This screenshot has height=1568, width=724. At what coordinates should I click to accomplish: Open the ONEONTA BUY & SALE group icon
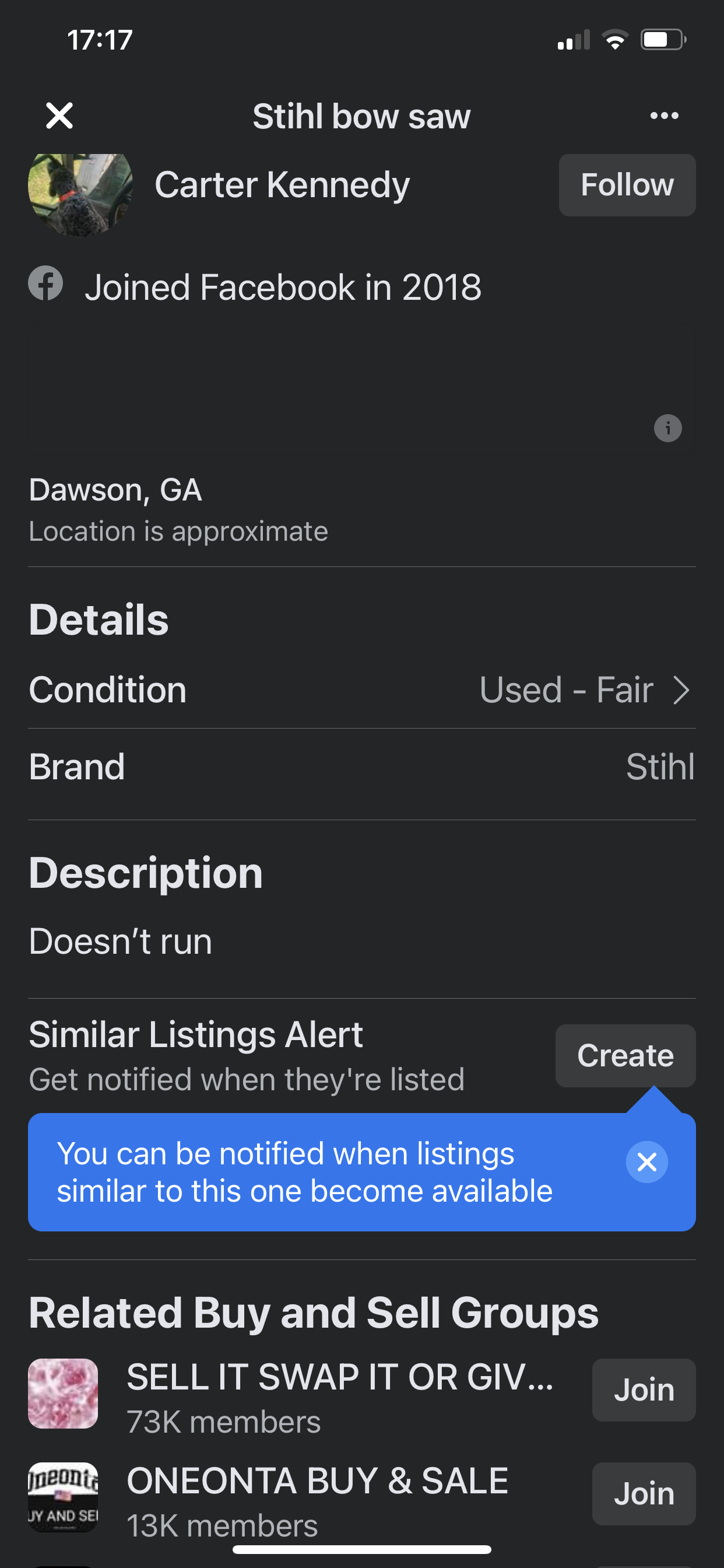64,1497
